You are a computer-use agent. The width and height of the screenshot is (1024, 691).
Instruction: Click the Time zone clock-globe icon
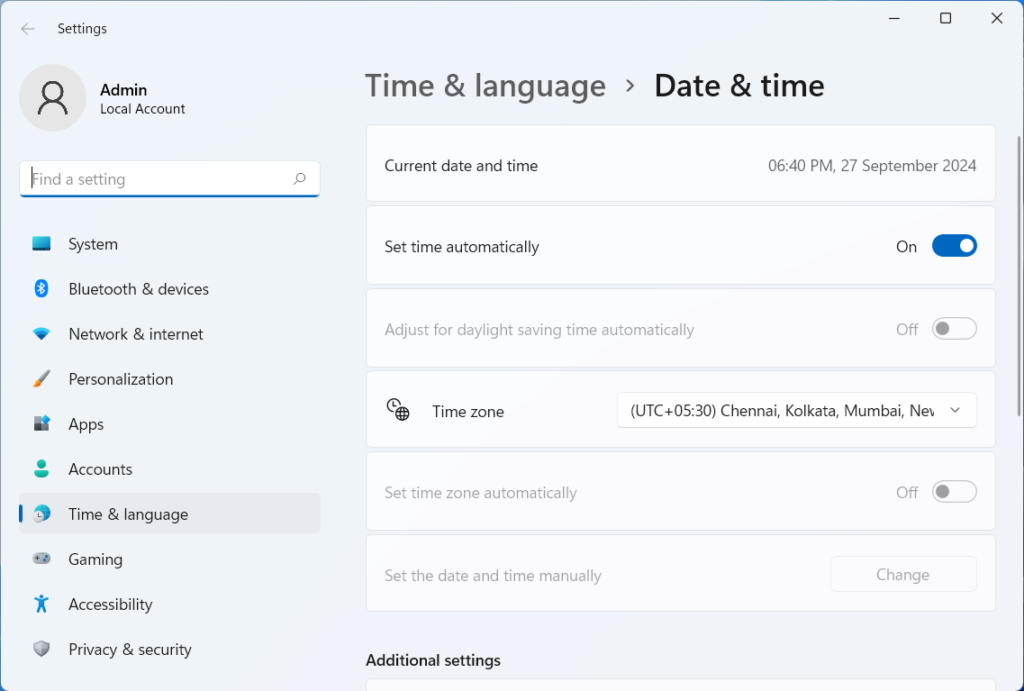[398, 410]
